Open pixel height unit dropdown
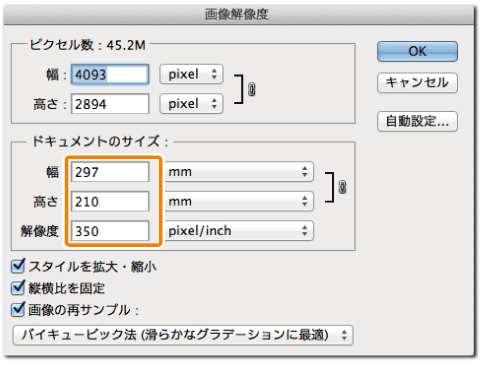This screenshot has width=491, height=367. pos(191,104)
